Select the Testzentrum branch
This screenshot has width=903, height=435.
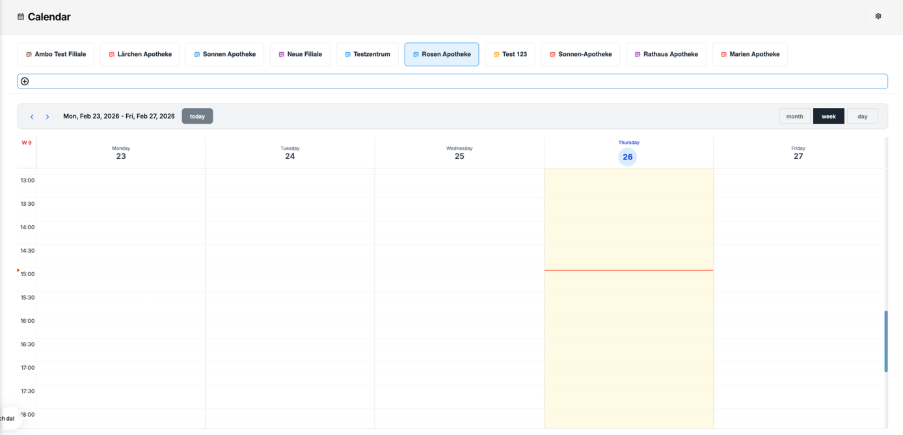pos(367,54)
